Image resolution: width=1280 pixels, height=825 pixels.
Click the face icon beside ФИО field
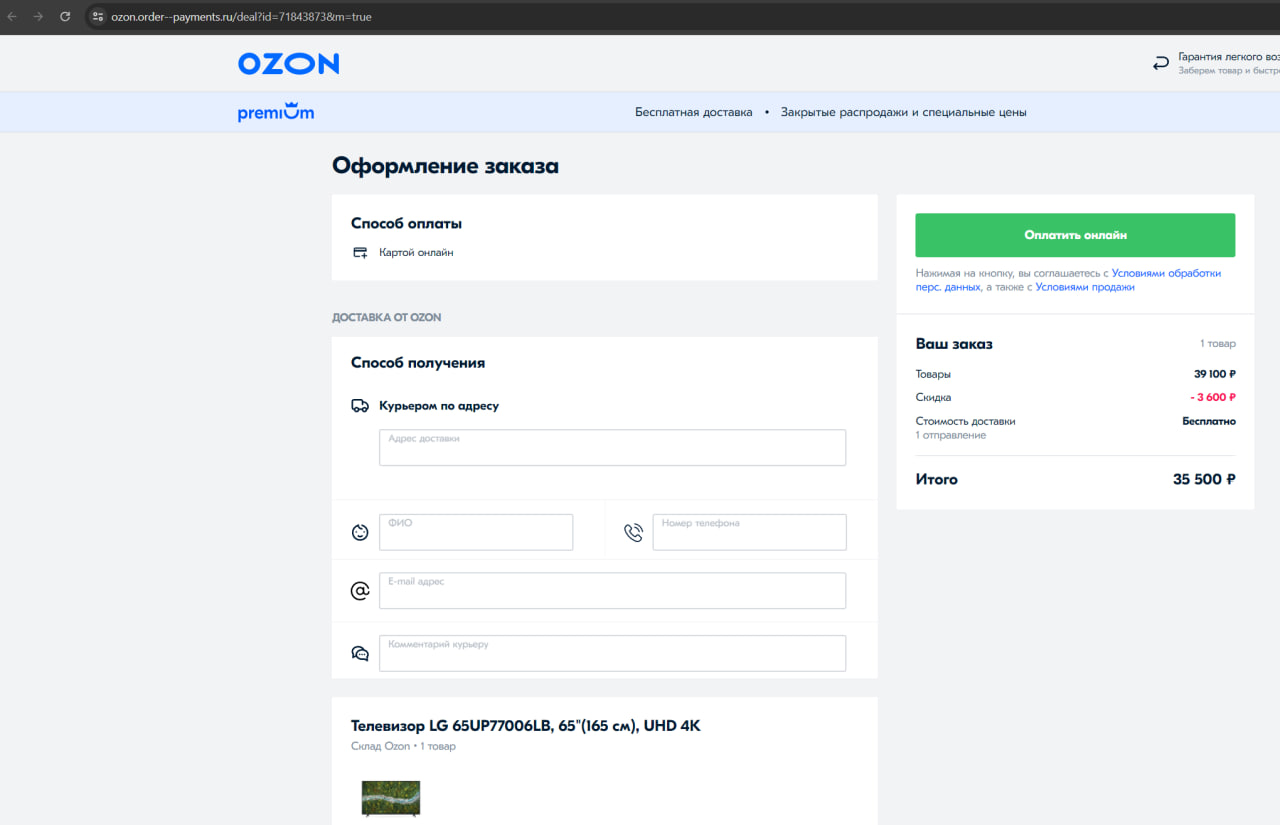(360, 532)
